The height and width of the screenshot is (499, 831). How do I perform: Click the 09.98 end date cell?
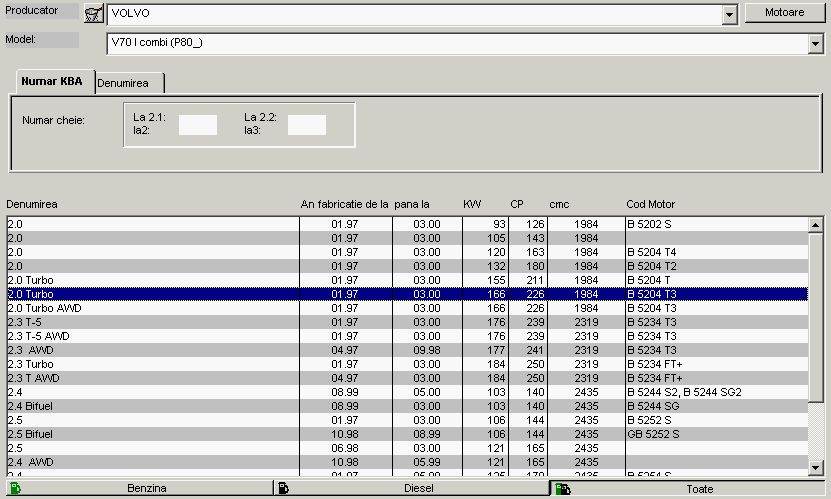(427, 350)
